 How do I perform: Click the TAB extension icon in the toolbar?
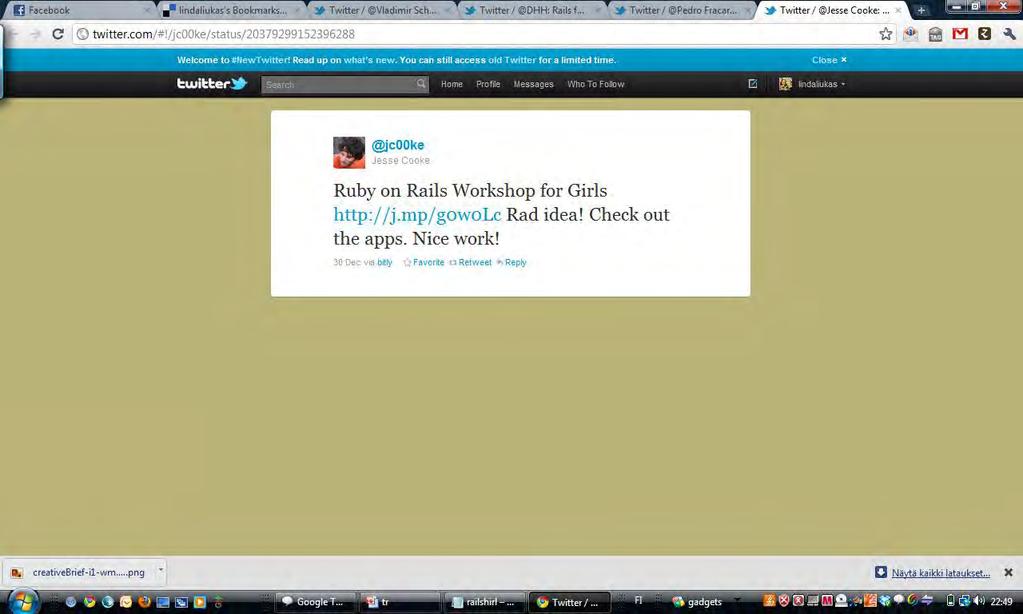[x=935, y=34]
